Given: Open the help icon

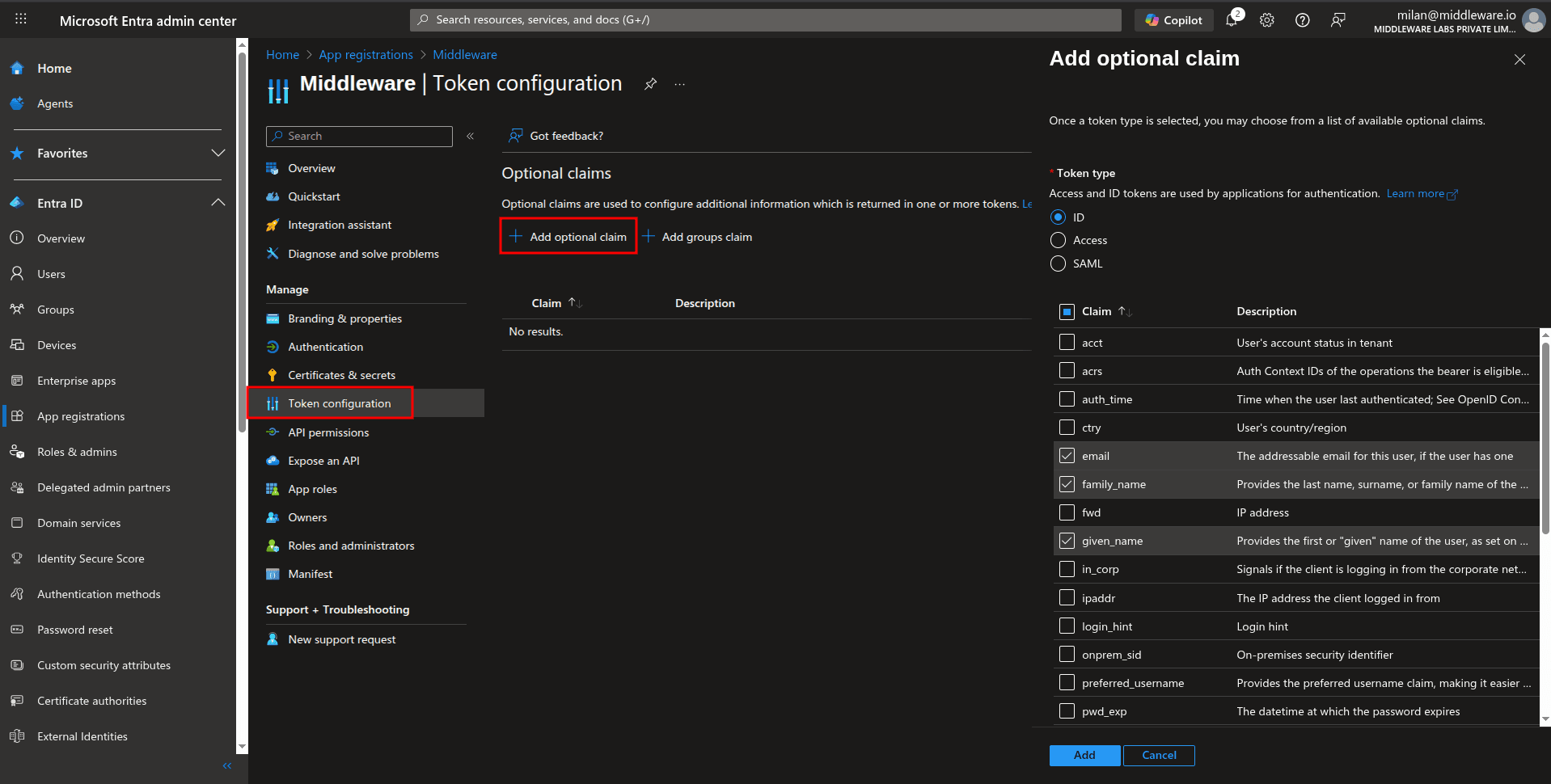Looking at the screenshot, I should pos(1302,19).
